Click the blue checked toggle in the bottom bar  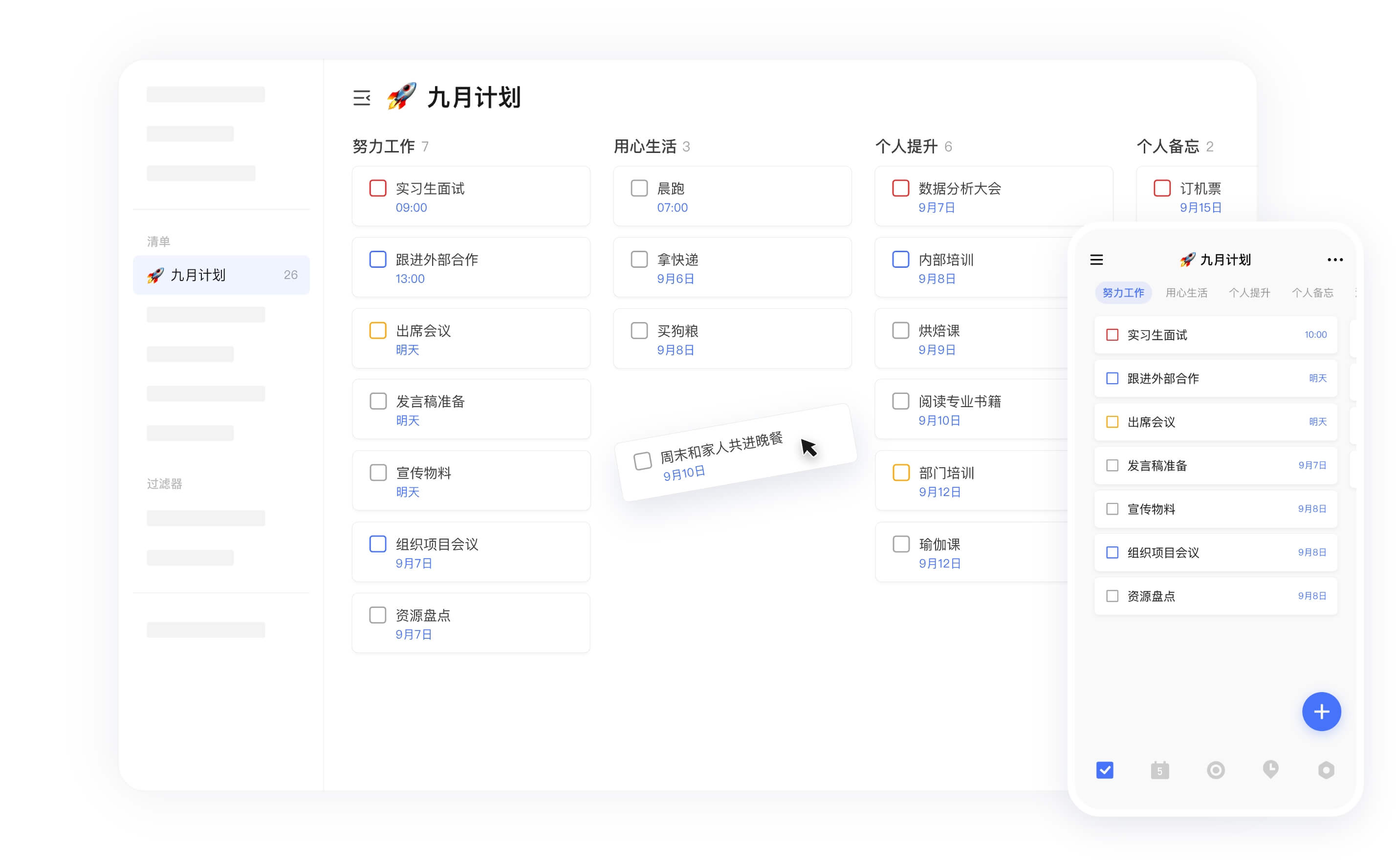click(1105, 770)
